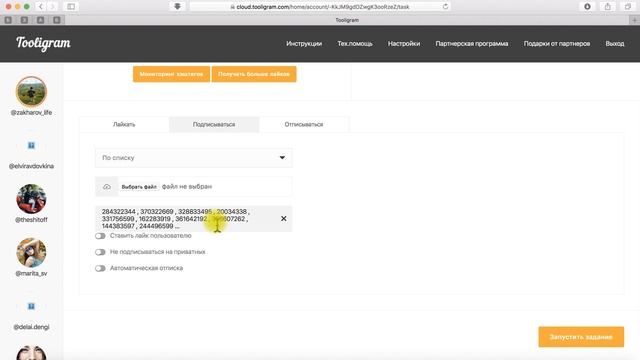The width and height of the screenshot is (640, 360).
Task: Switch to "Отписываться" tab
Action: coord(304,124)
